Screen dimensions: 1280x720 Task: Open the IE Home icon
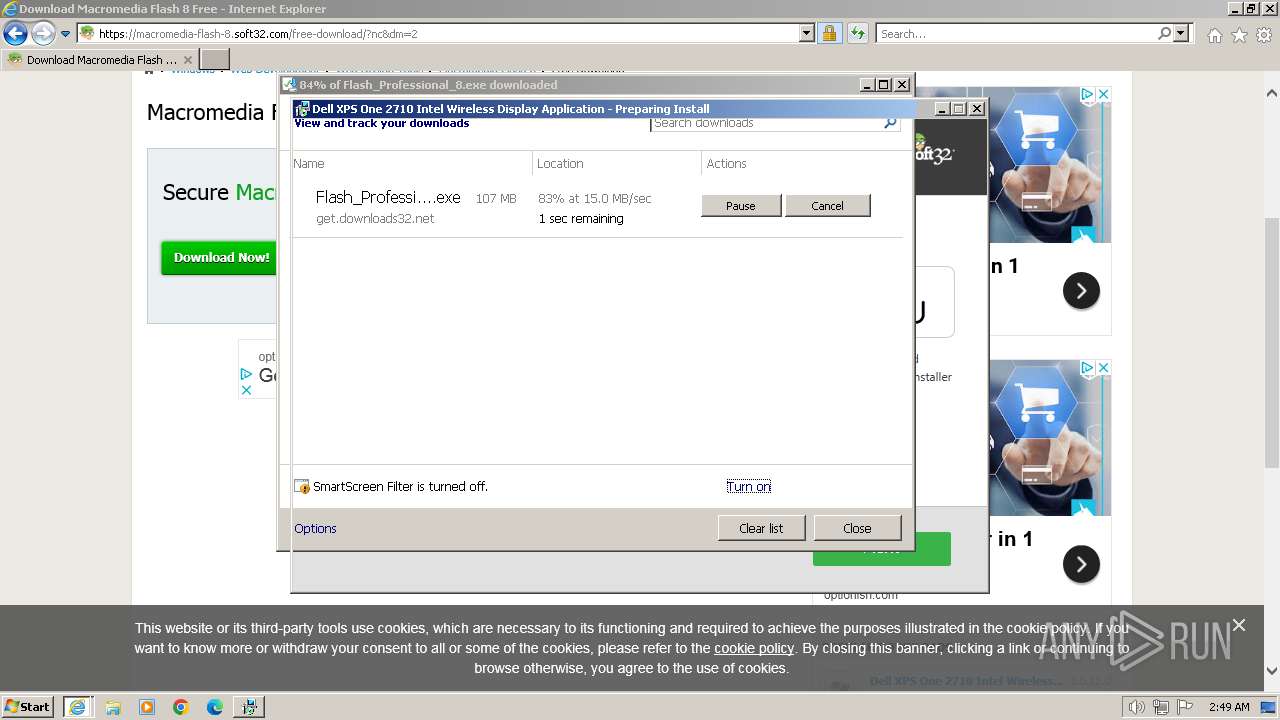pyautogui.click(x=1214, y=35)
